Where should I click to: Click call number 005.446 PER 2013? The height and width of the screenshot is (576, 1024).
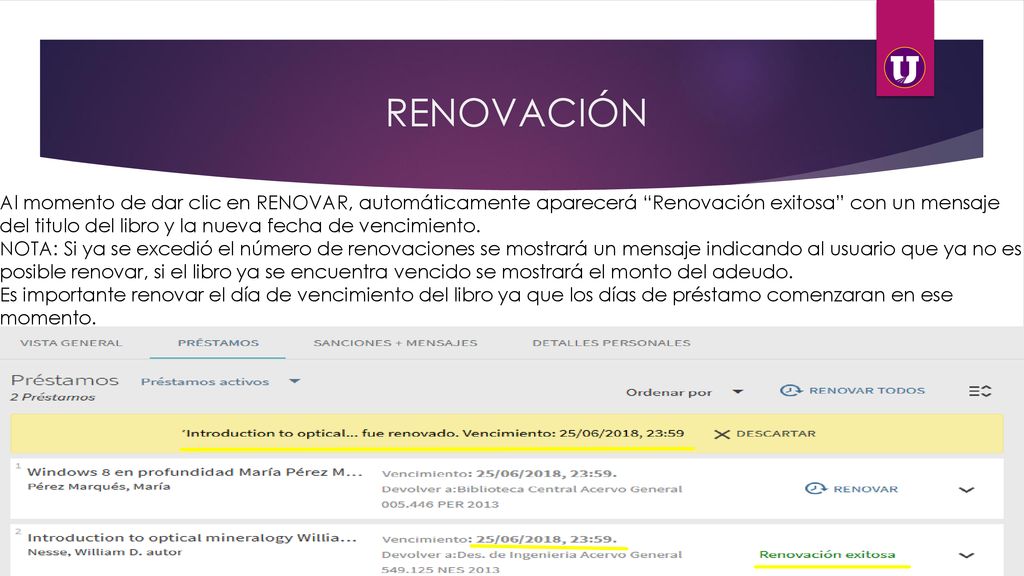pos(440,505)
